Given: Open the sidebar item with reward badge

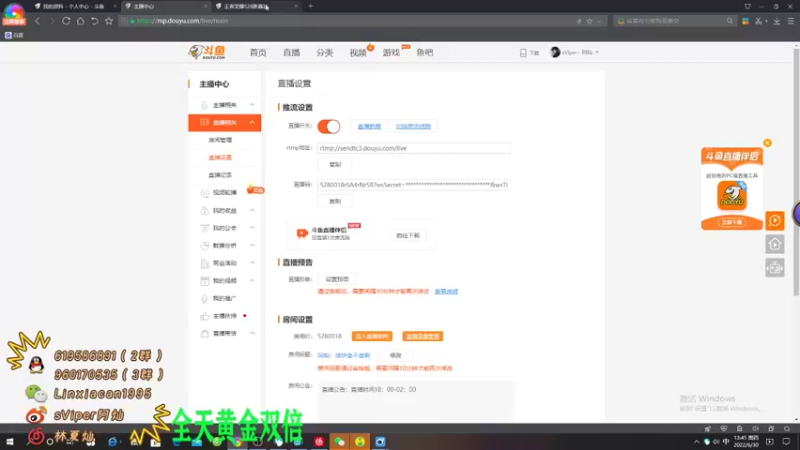Looking at the screenshot, I should tap(224, 192).
